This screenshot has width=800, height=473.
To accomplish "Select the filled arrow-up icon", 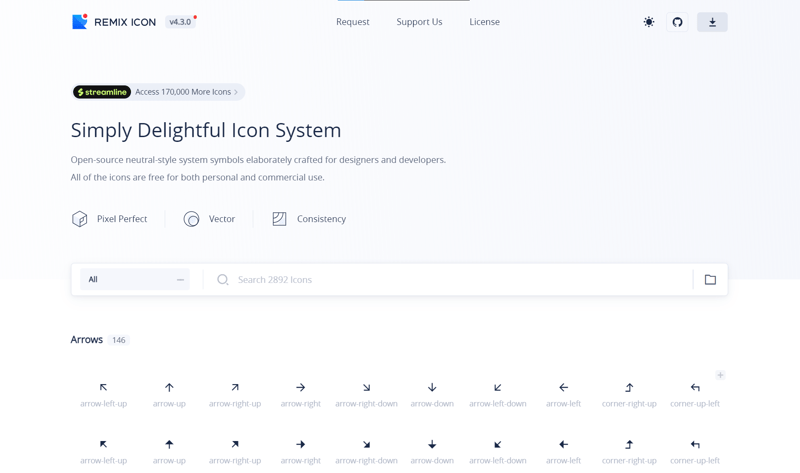I will (x=169, y=444).
